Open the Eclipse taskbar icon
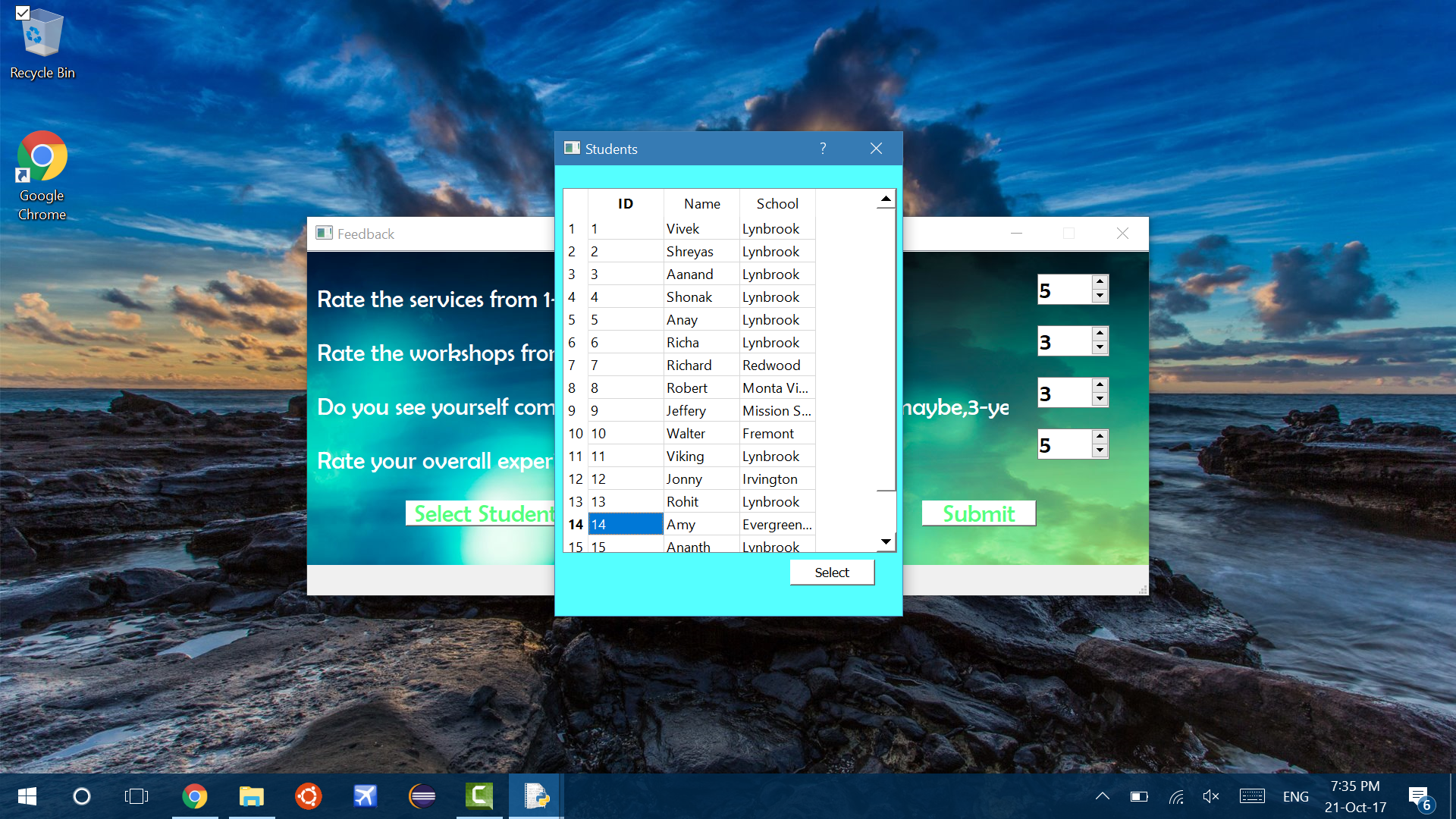 [422, 796]
